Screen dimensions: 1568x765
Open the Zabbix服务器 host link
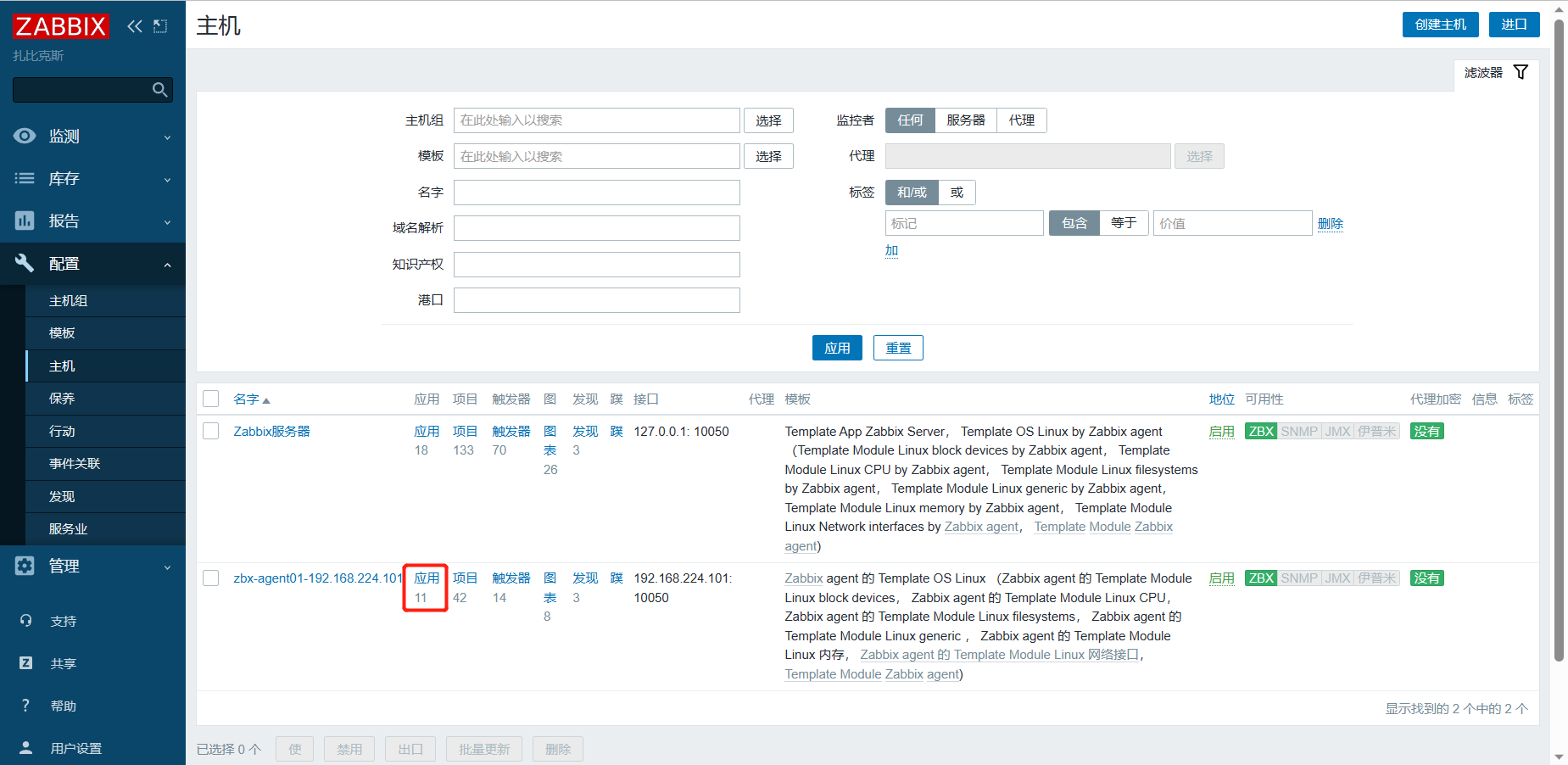click(271, 431)
